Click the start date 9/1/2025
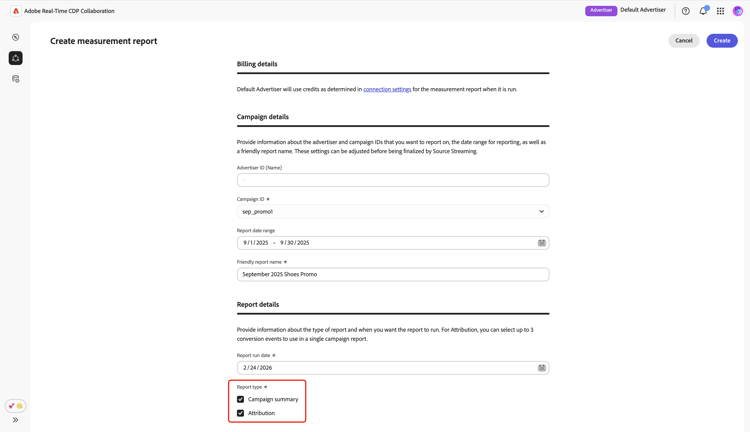This screenshot has width=750, height=432. point(255,243)
